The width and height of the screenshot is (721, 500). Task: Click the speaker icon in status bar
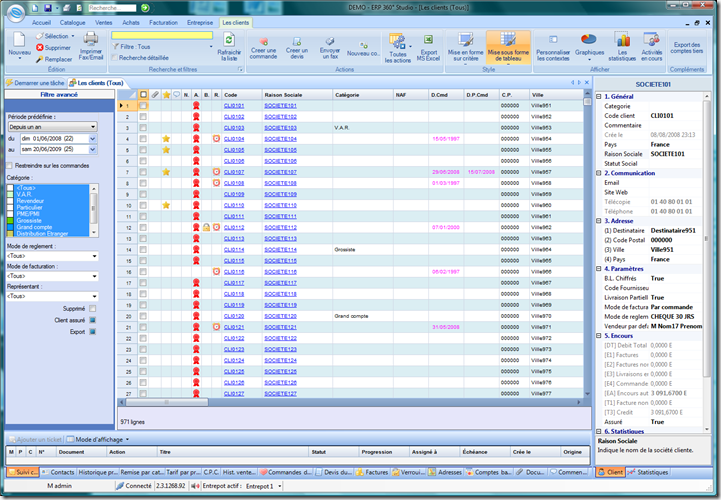pos(195,486)
